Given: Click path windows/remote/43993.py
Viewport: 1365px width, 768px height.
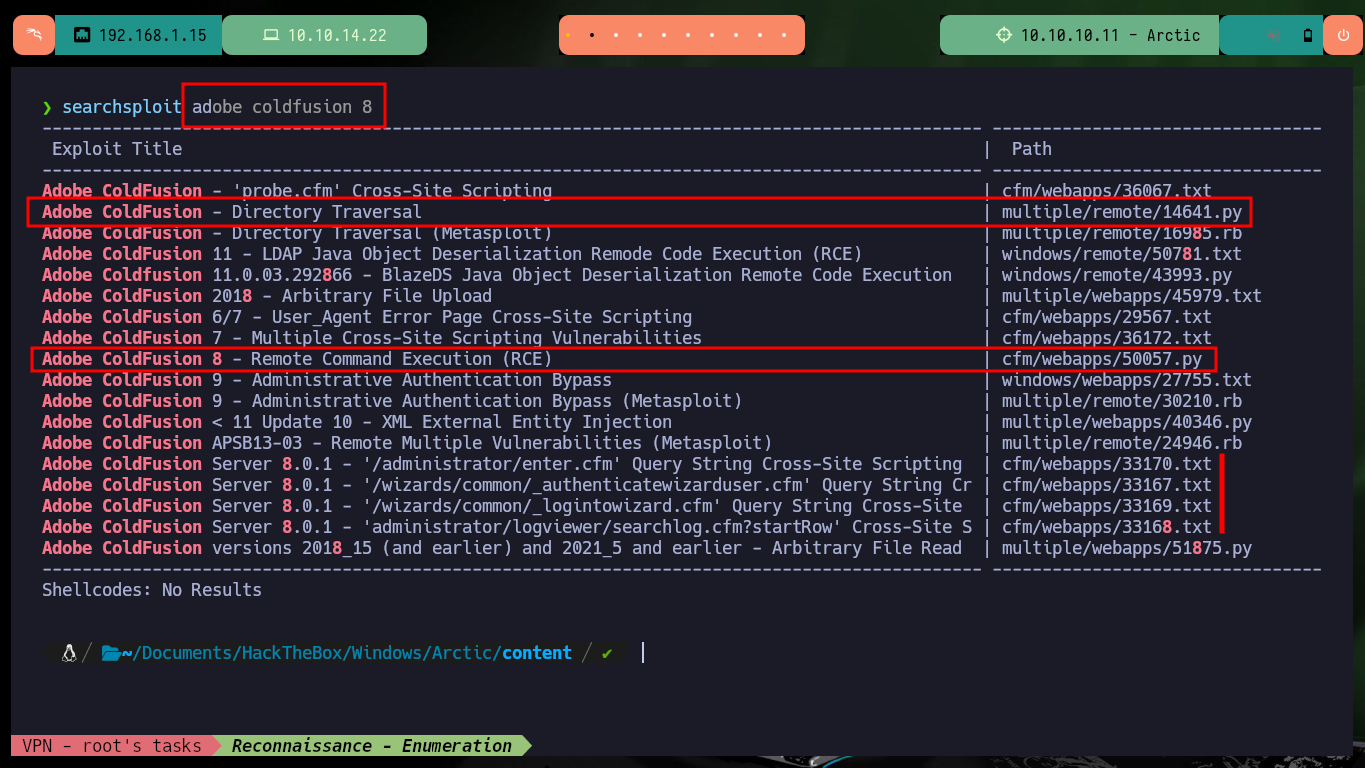Looking at the screenshot, I should point(1117,275).
